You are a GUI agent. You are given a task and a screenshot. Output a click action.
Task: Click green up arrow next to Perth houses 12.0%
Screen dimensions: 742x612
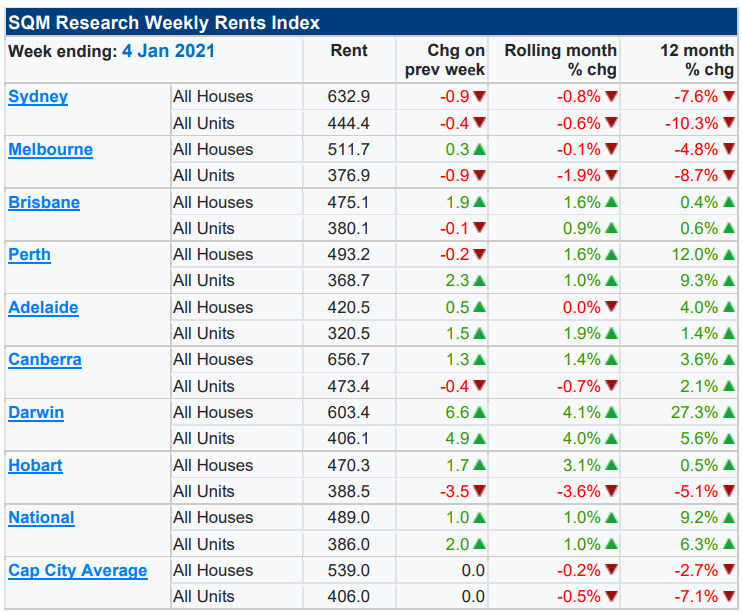(727, 255)
